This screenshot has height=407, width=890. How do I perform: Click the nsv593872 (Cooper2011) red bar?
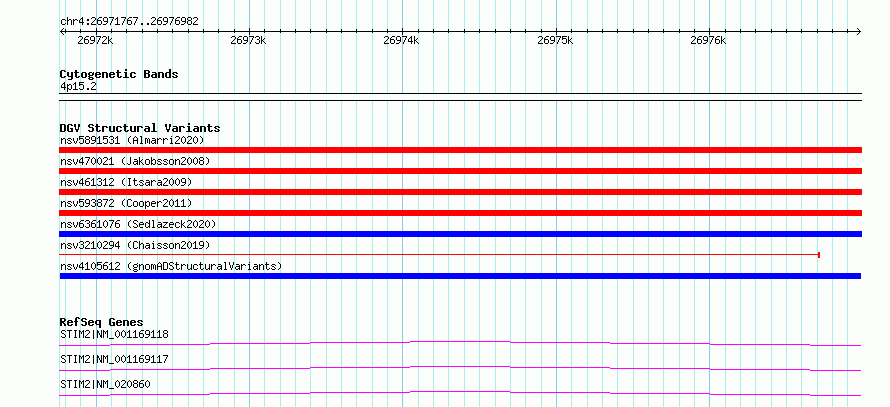pyautogui.click(x=460, y=213)
